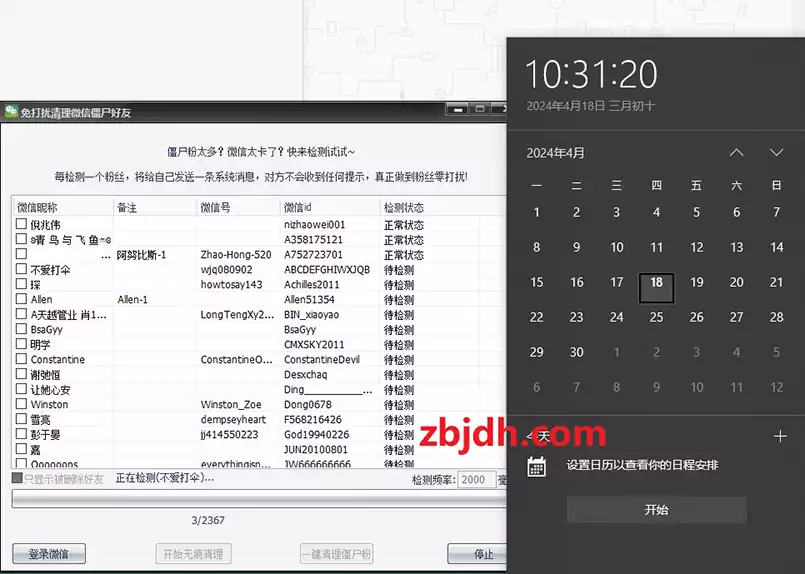805x574 pixels.
Task: Click the 10:31:20 clock display
Action: click(x=591, y=74)
